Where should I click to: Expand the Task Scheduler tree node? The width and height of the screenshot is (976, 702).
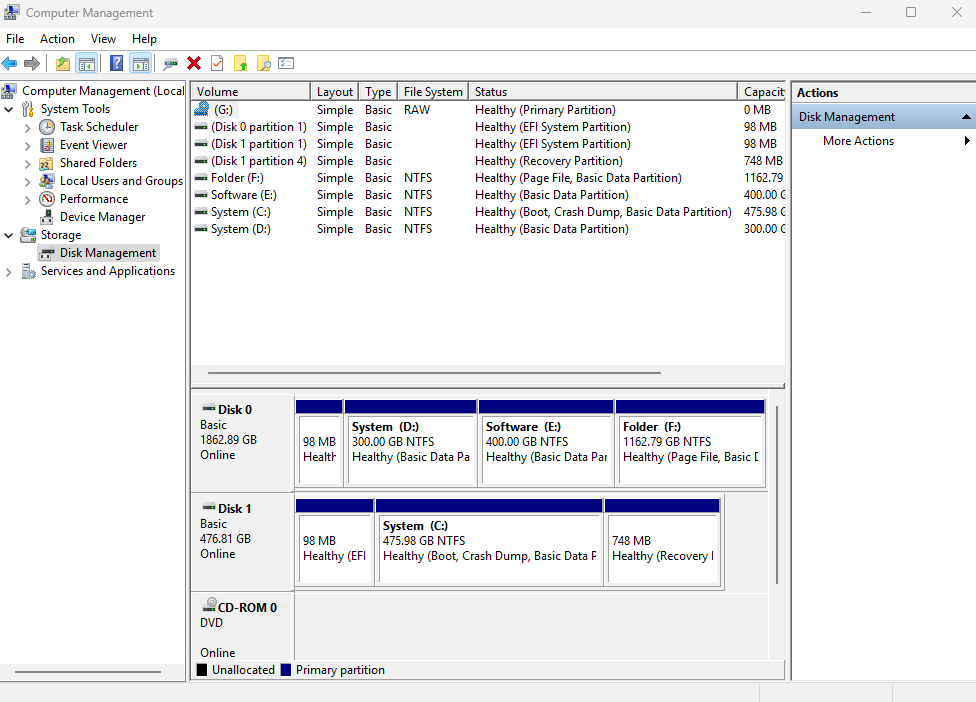point(28,127)
